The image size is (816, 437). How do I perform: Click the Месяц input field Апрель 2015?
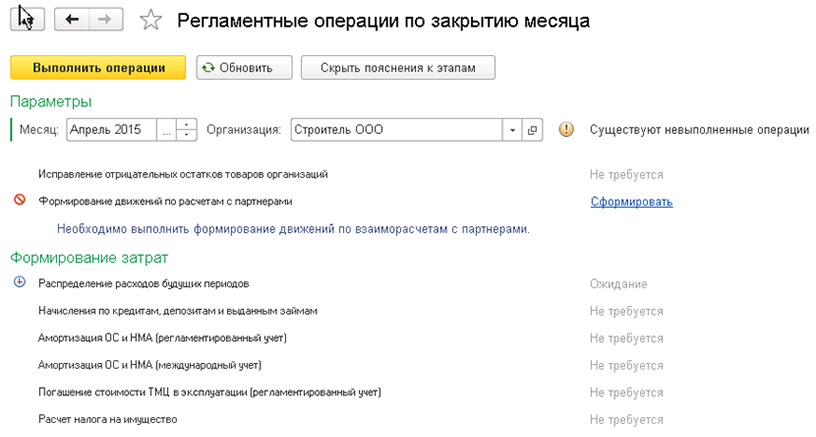111,130
